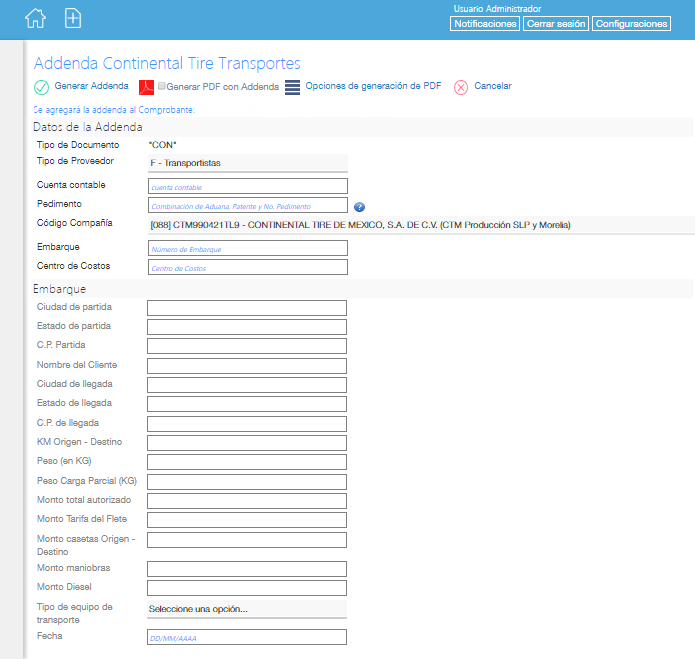The height and width of the screenshot is (659, 695).
Task: Click the PDF options stacked-lines icon
Action: pyautogui.click(x=292, y=87)
